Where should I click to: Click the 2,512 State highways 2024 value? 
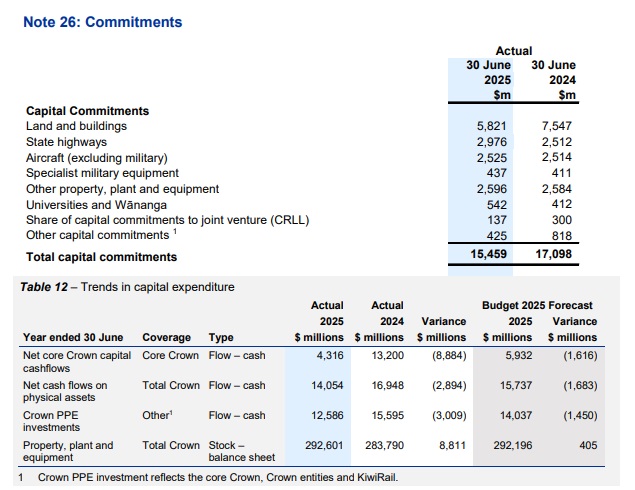[x=557, y=142]
